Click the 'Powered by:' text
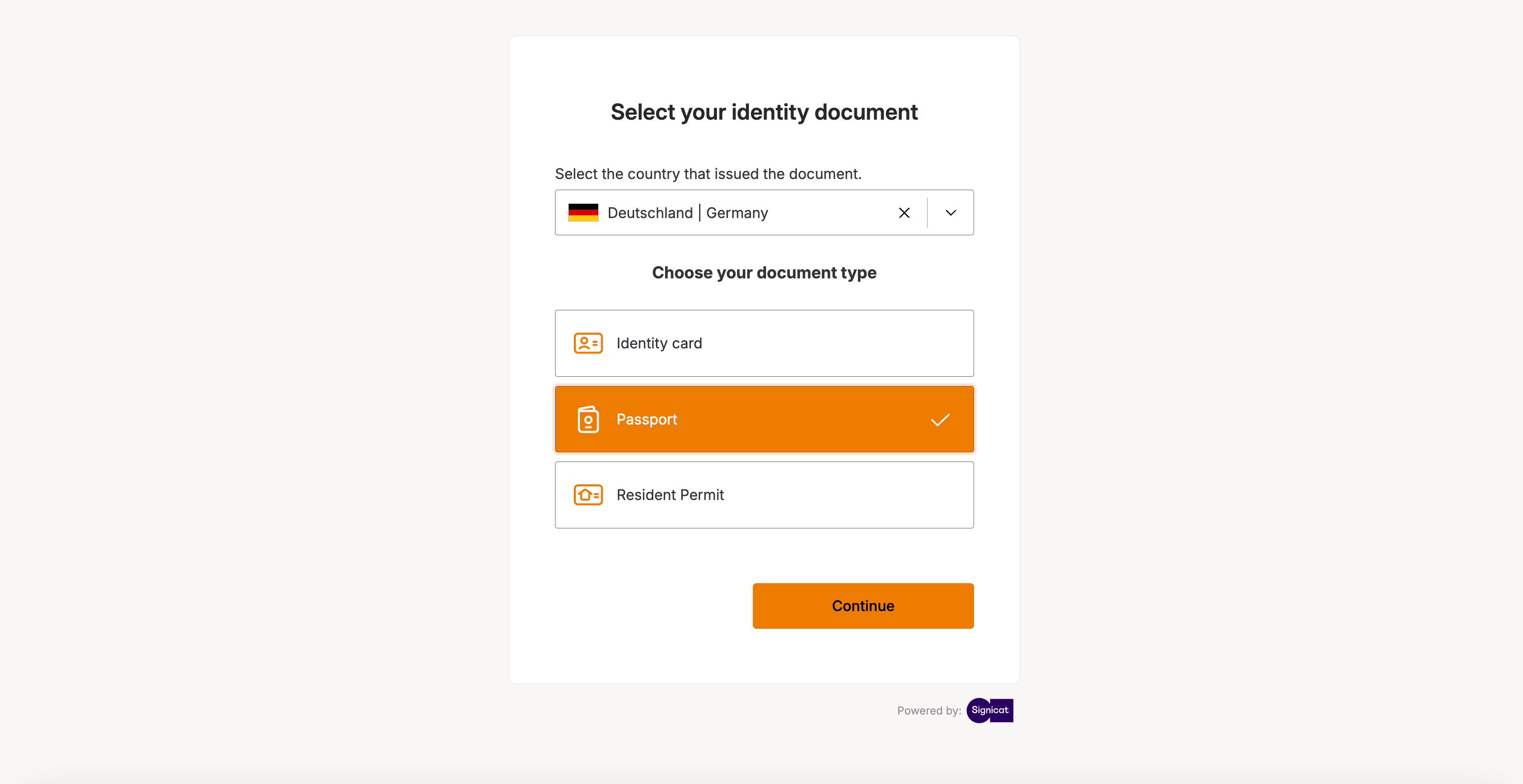 click(929, 711)
